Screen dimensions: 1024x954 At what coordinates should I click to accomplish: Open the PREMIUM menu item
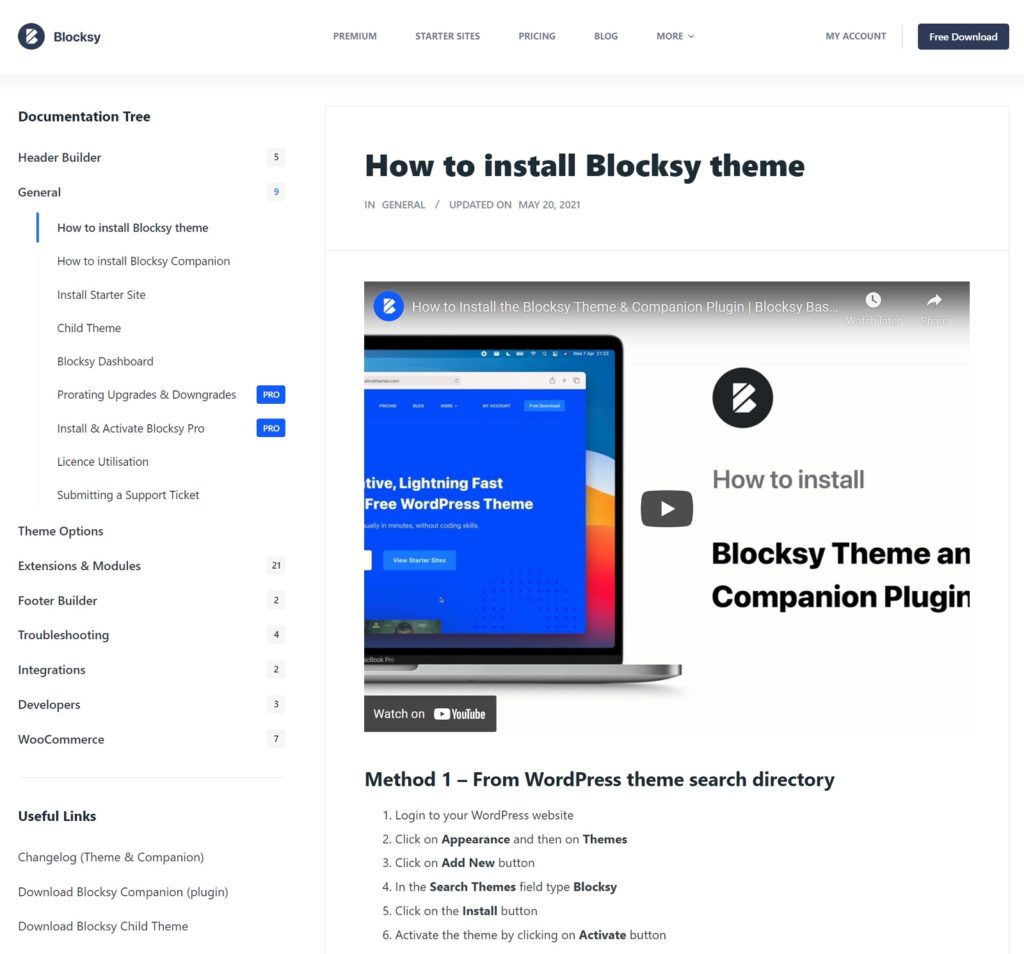tap(355, 37)
